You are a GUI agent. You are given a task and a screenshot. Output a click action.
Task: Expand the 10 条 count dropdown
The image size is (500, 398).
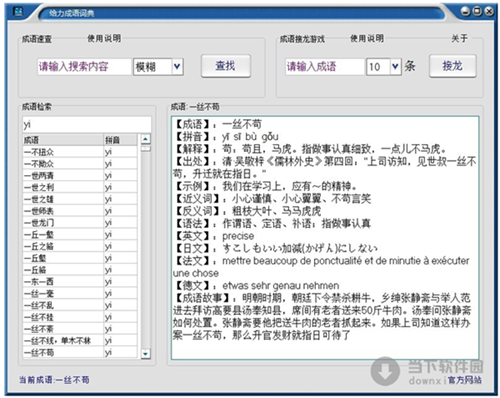(395, 67)
